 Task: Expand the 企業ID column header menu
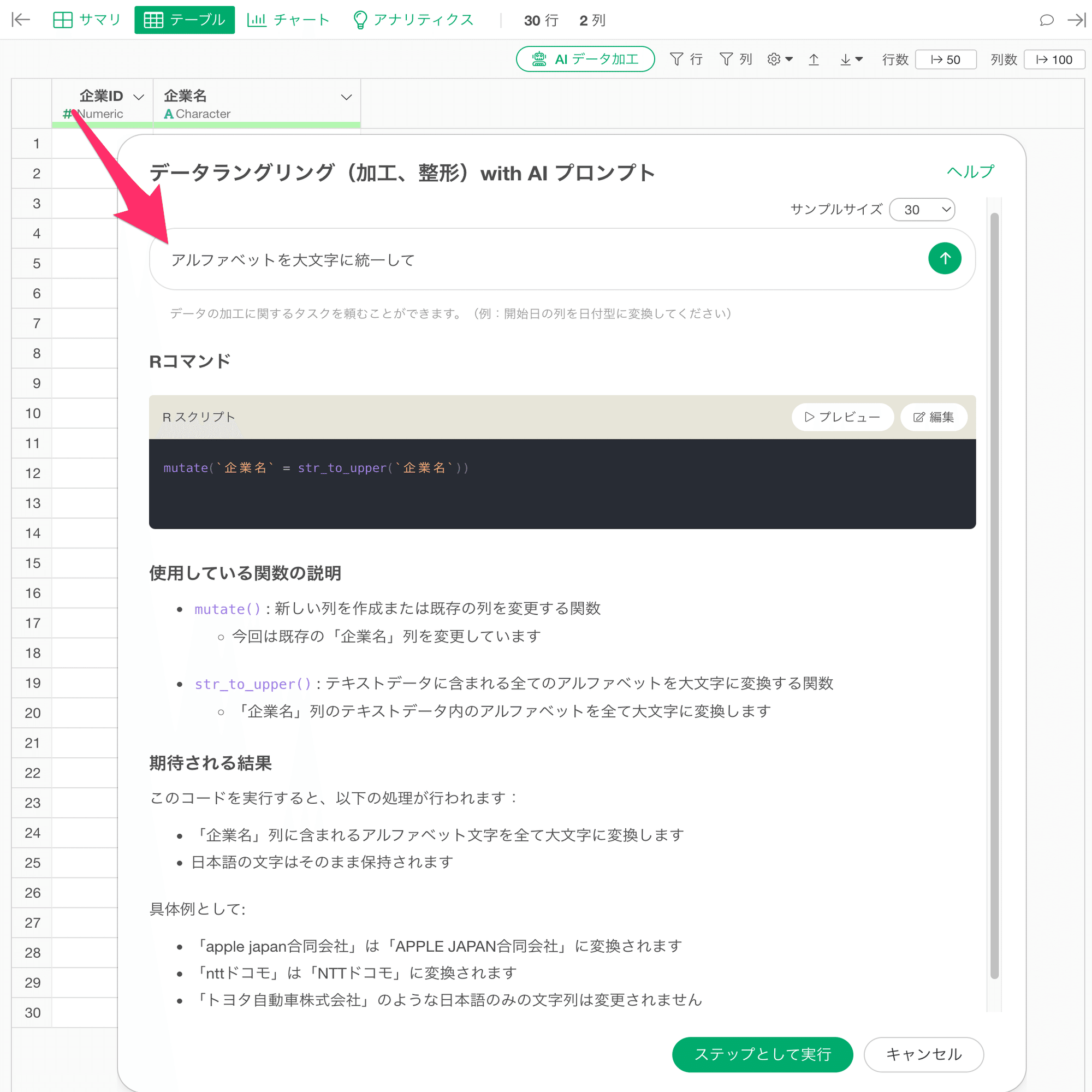tap(139, 97)
